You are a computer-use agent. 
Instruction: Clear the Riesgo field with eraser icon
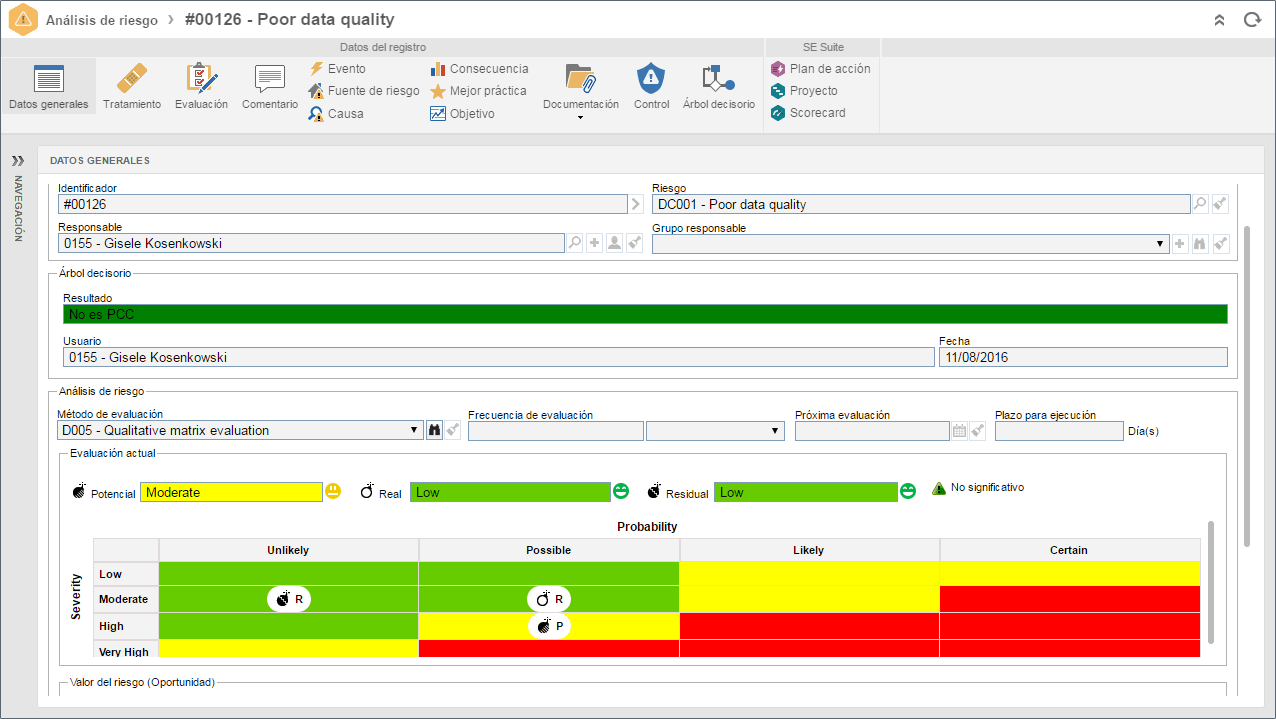click(1220, 204)
